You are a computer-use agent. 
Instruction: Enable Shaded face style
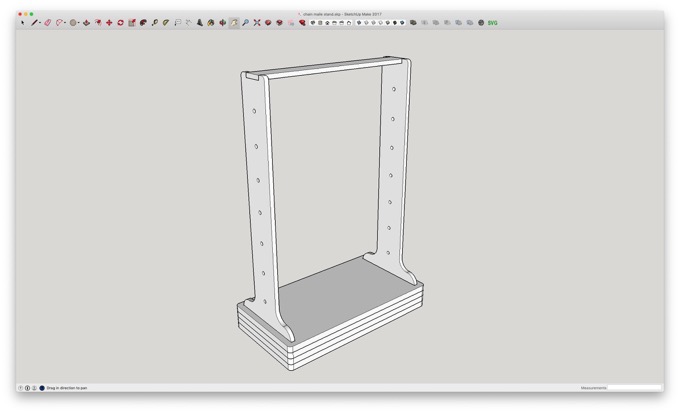[x=388, y=23]
